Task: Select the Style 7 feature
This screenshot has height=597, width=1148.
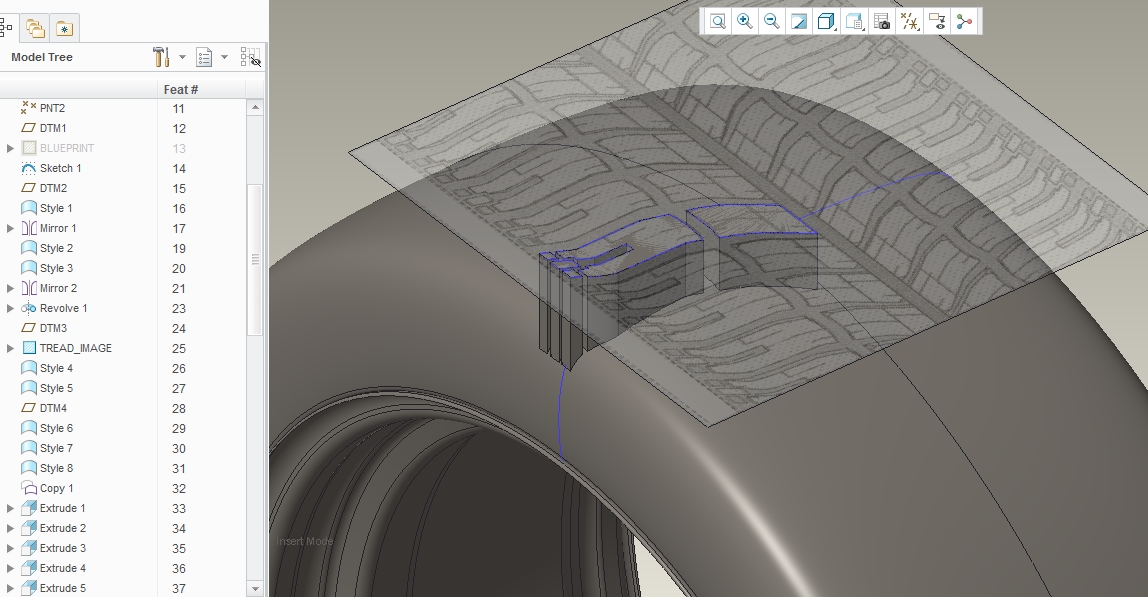Action: (x=56, y=448)
